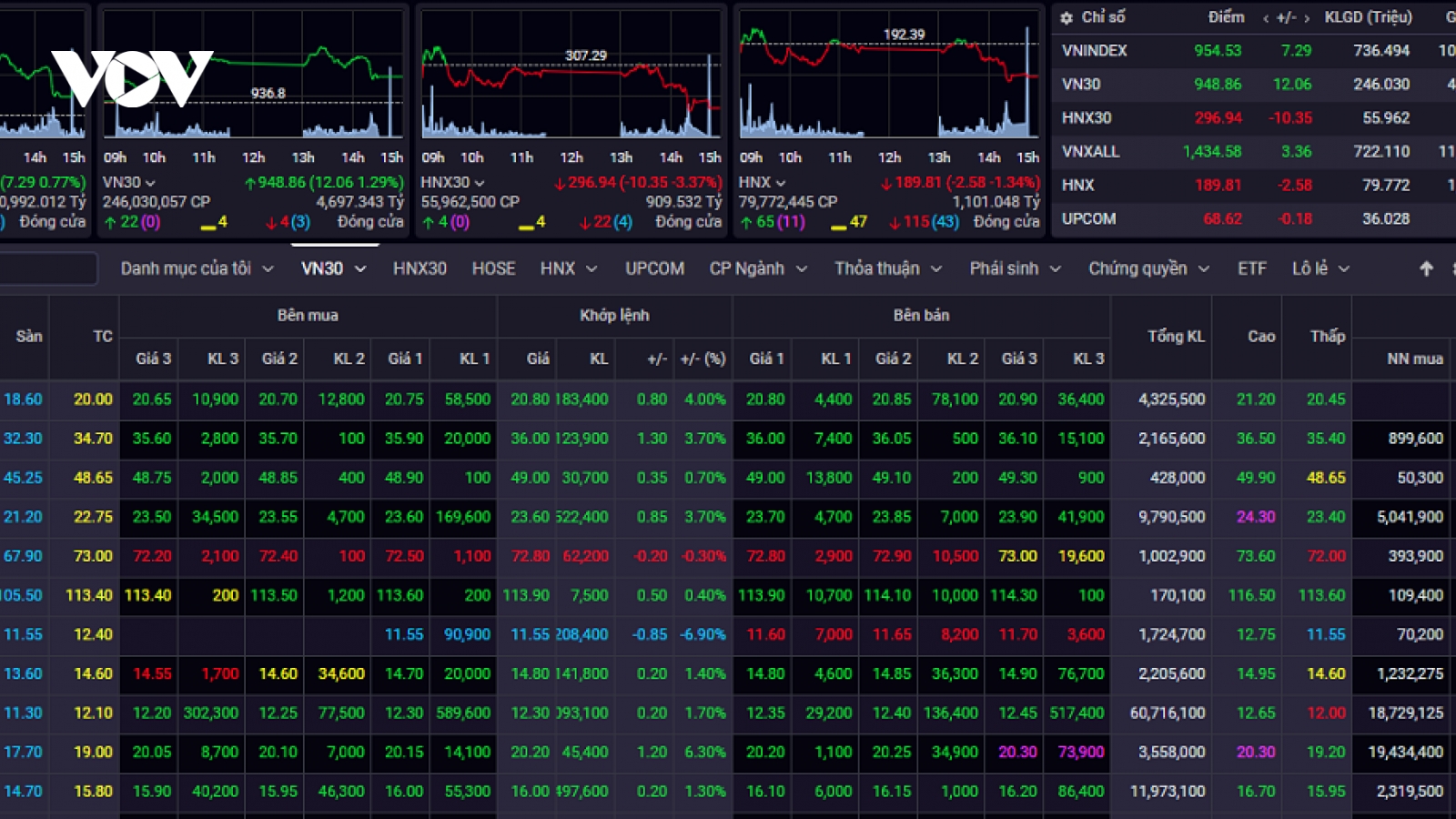
Task: Click the left chevron before +/- header
Action: [1265, 18]
